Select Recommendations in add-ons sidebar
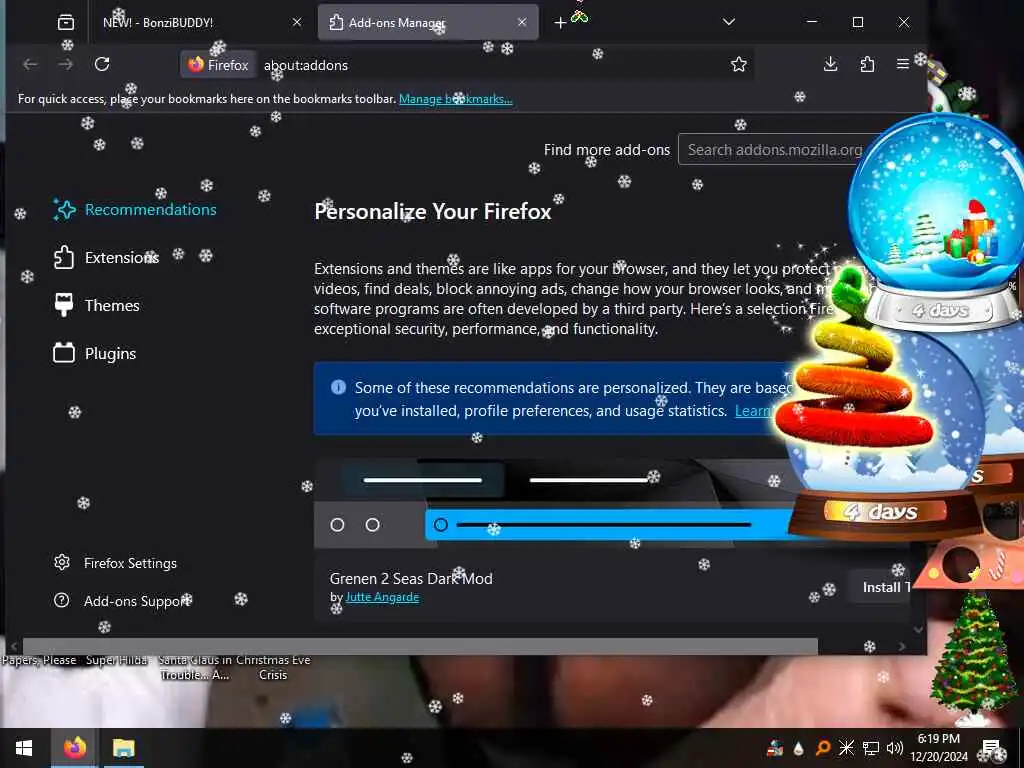The width and height of the screenshot is (1024, 768). 135,210
